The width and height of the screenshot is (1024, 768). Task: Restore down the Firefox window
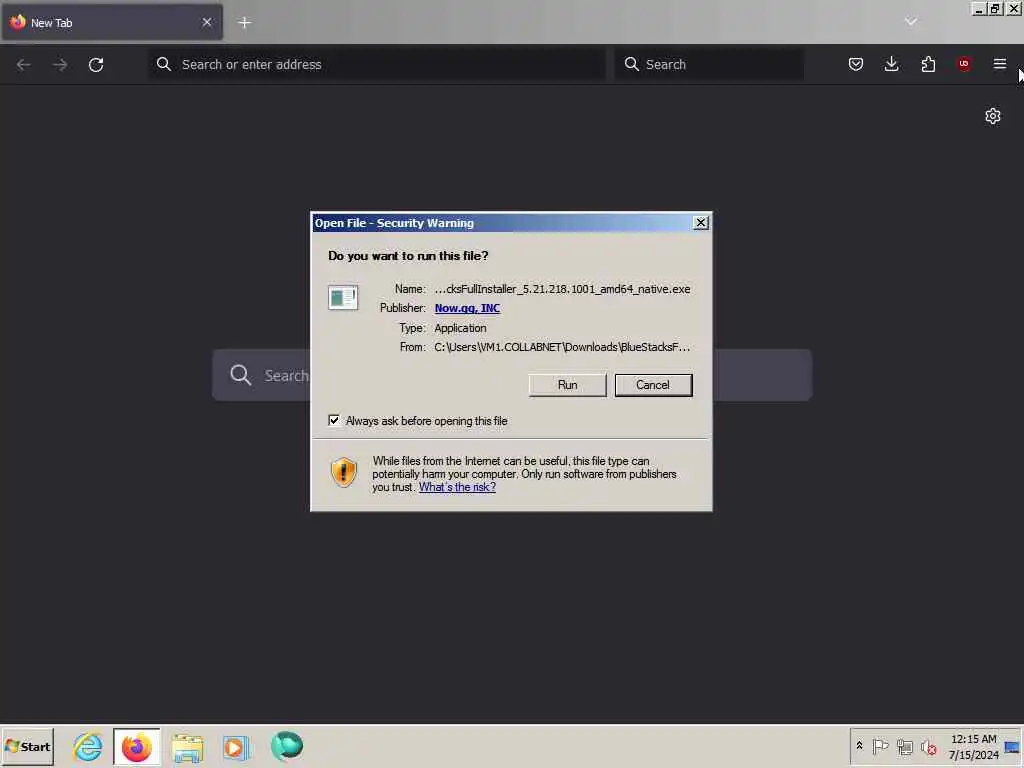pos(995,8)
